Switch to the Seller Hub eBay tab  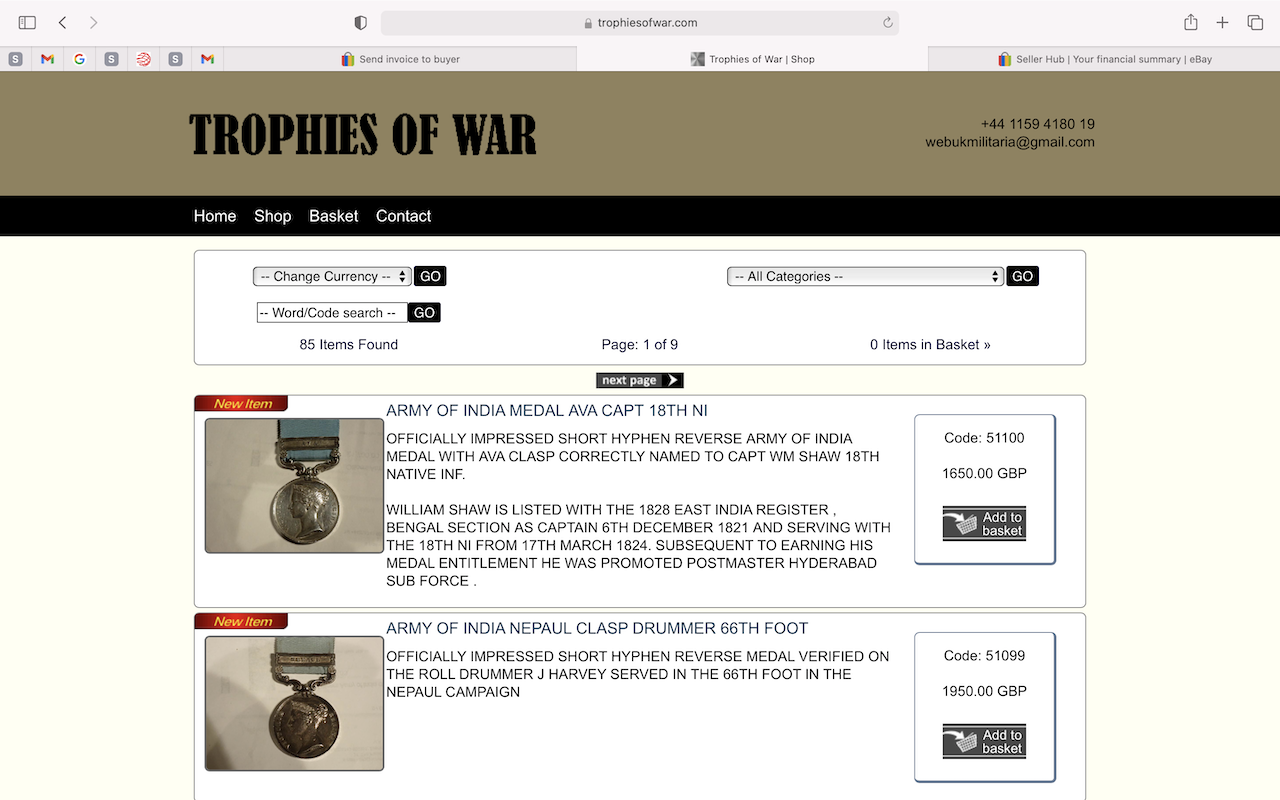[1104, 59]
